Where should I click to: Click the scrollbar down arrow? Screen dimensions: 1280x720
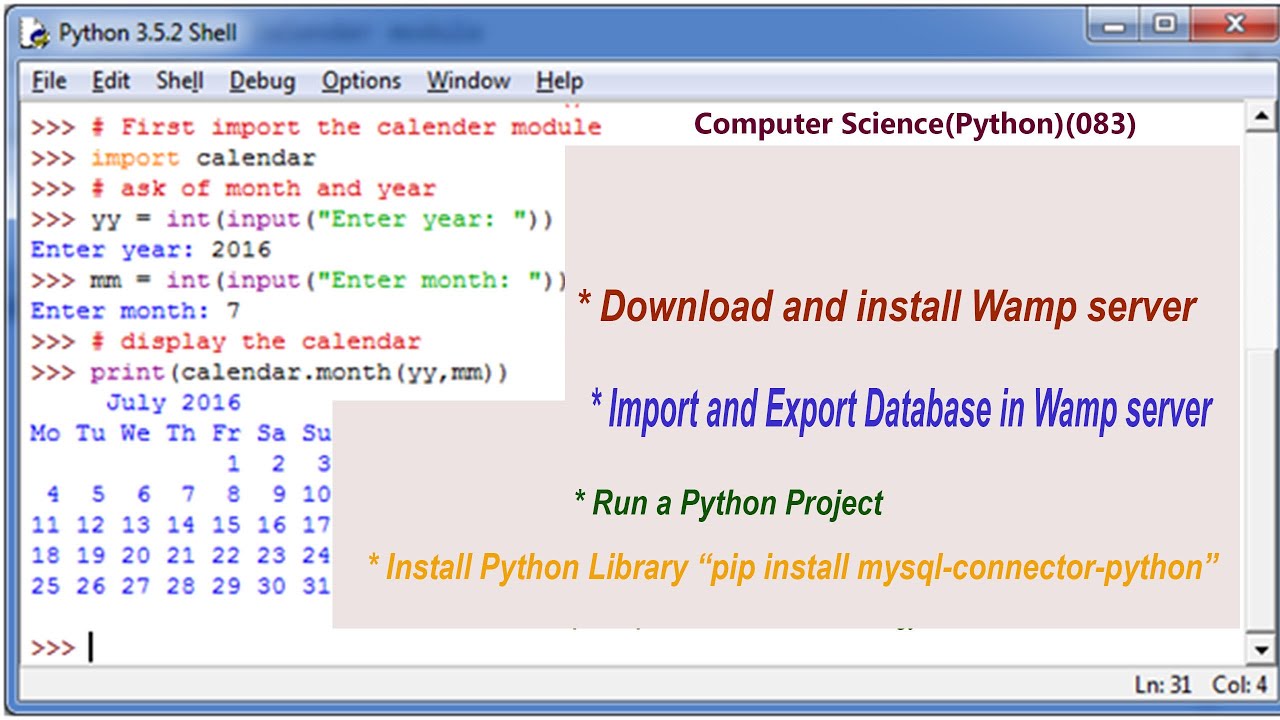[x=1261, y=650]
